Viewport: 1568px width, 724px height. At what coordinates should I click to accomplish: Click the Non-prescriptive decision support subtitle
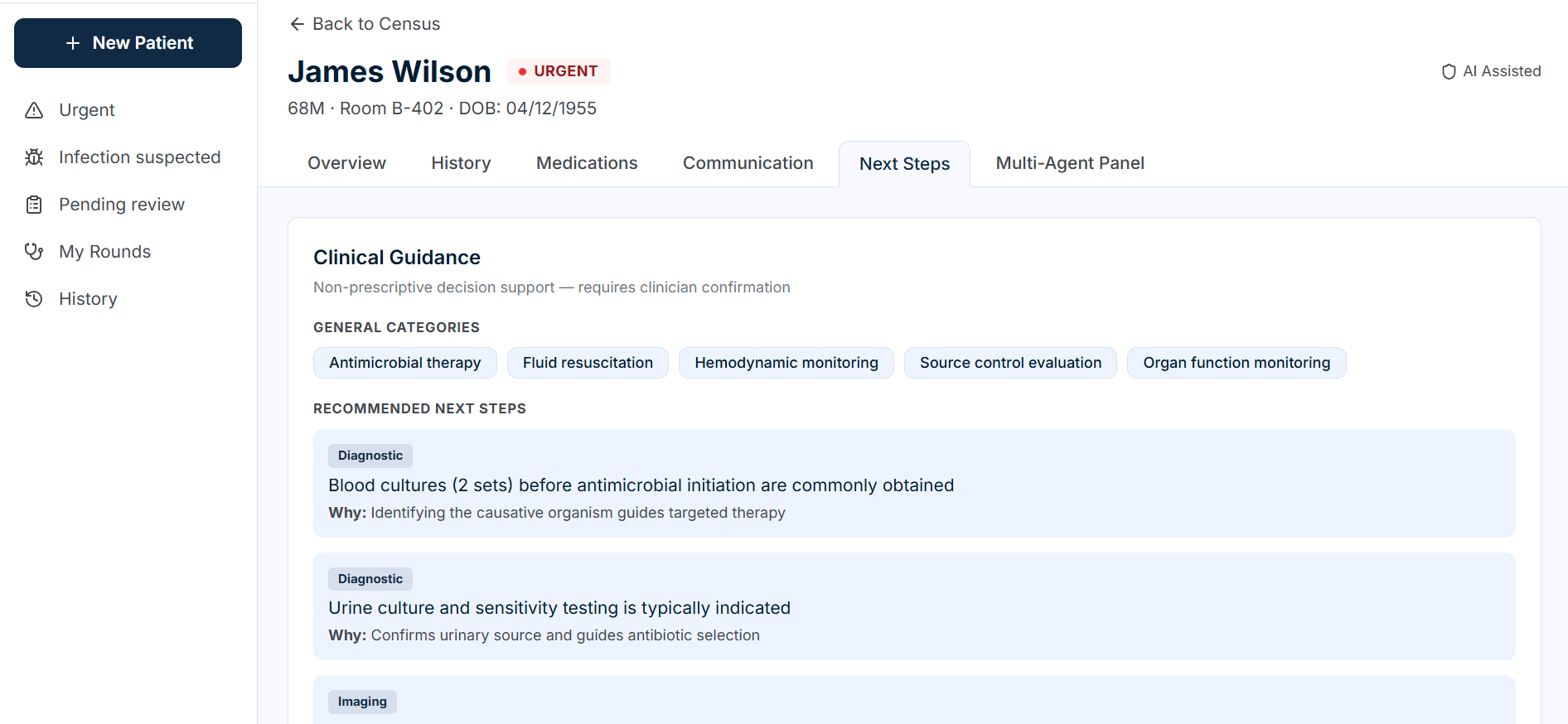coord(552,287)
